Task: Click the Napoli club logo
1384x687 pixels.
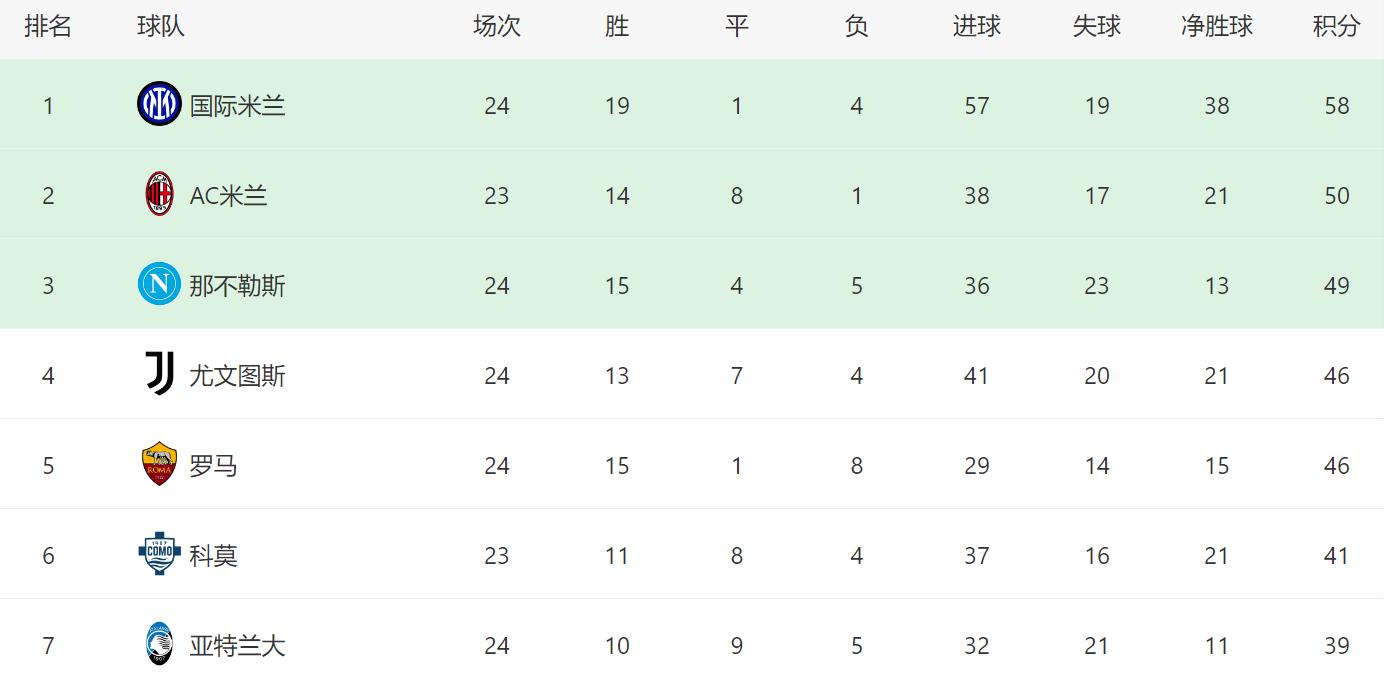Action: point(159,285)
